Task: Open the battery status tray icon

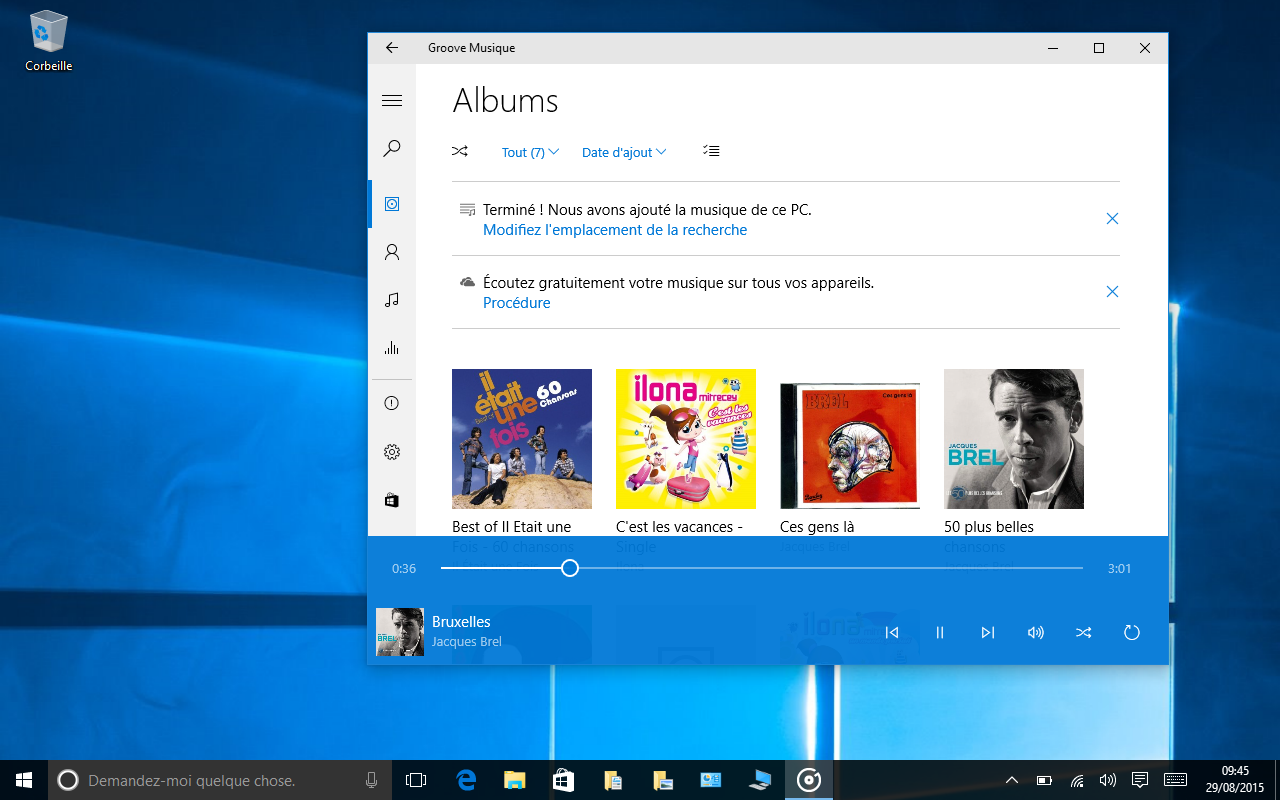Action: (1044, 780)
